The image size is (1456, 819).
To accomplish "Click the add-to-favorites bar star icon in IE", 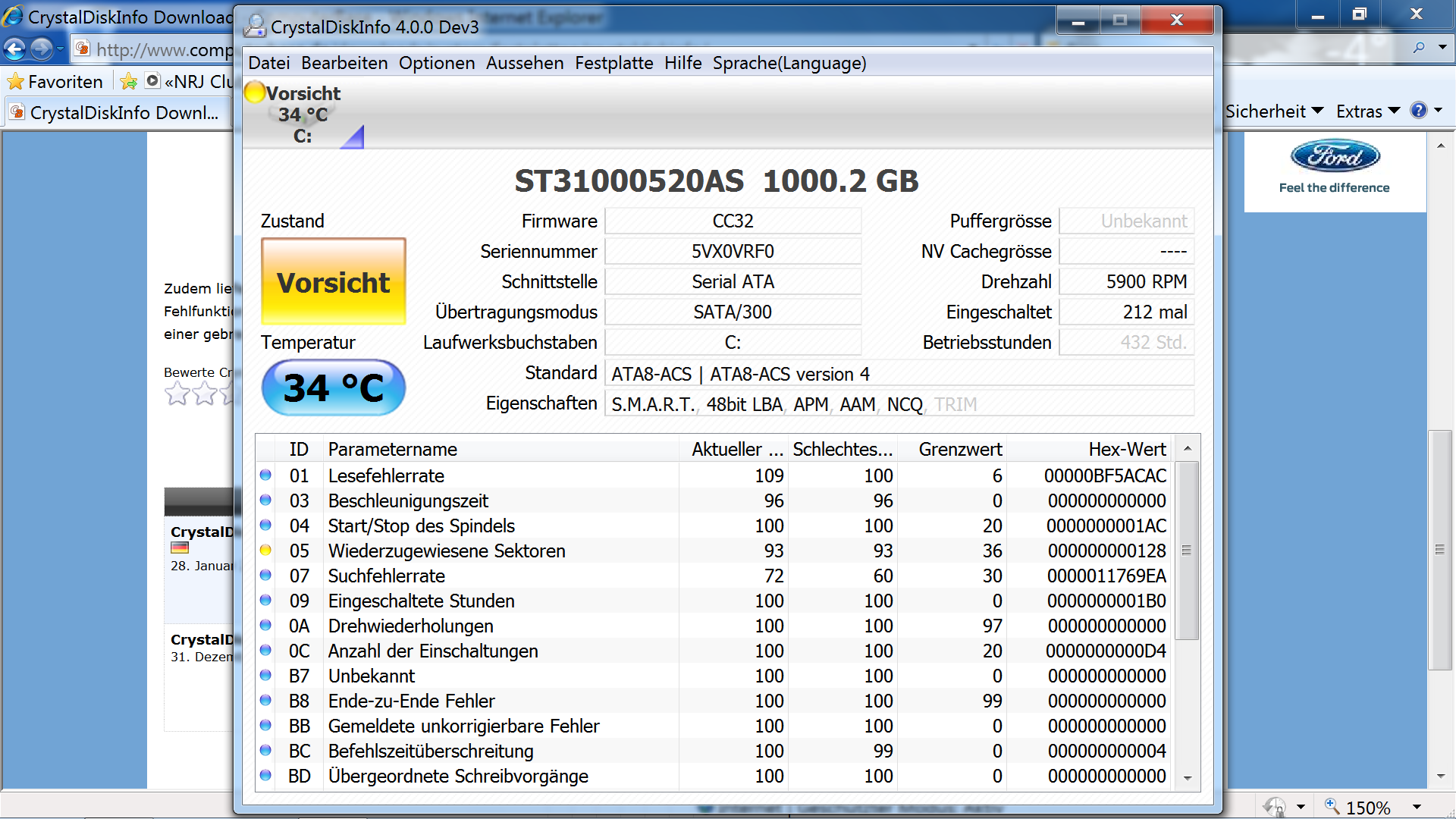I will 129,81.
